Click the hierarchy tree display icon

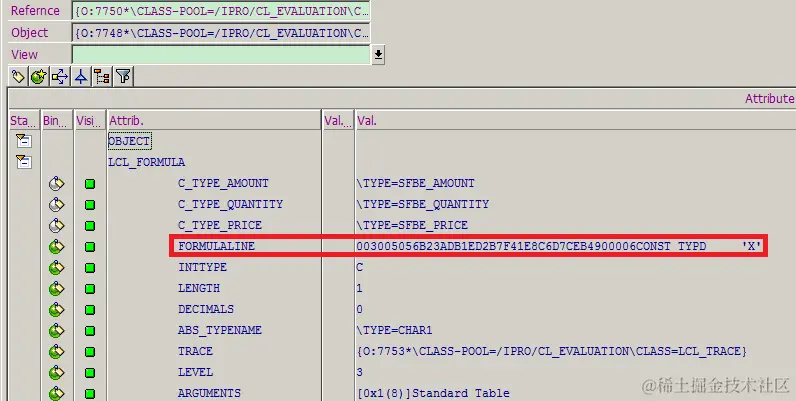[x=102, y=77]
